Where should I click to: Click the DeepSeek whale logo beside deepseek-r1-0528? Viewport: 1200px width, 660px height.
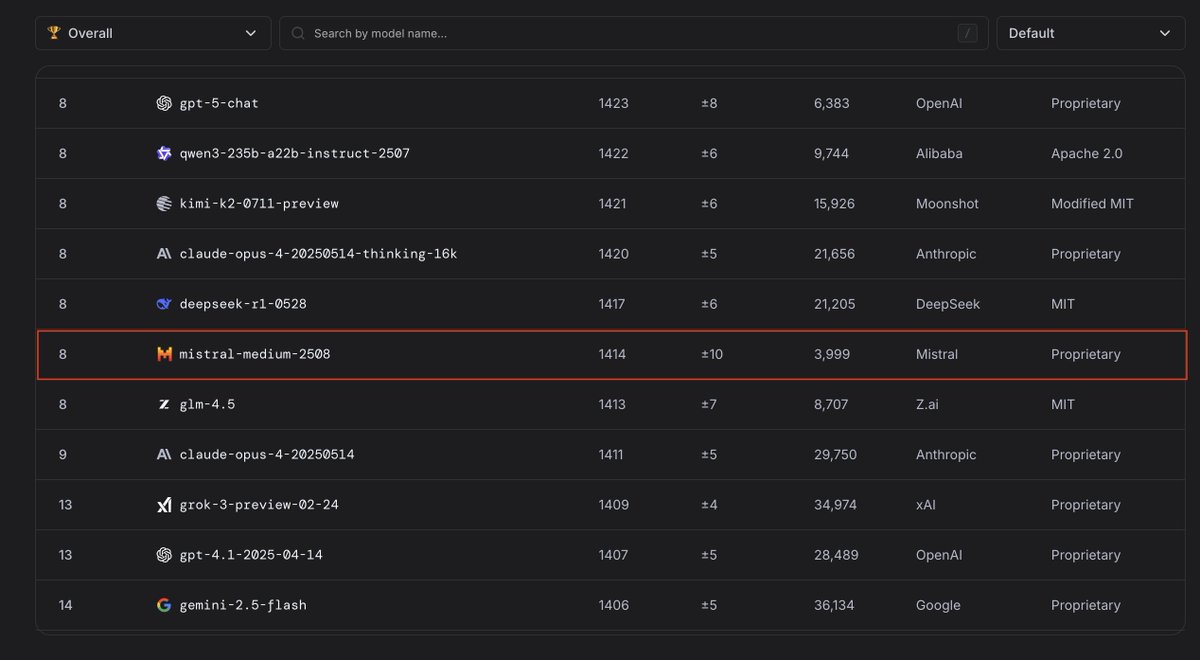point(164,304)
